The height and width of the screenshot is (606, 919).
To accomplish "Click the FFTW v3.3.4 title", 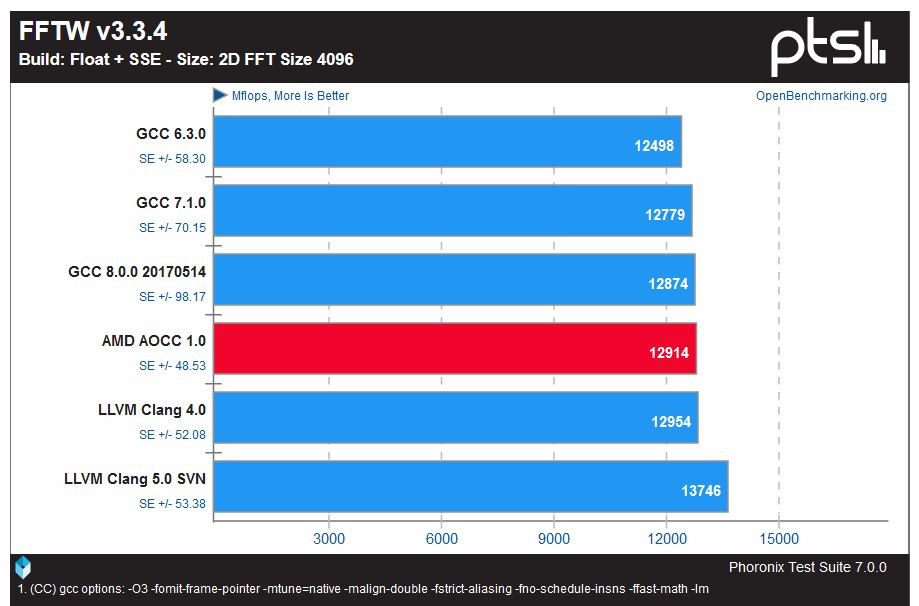I will [x=93, y=31].
